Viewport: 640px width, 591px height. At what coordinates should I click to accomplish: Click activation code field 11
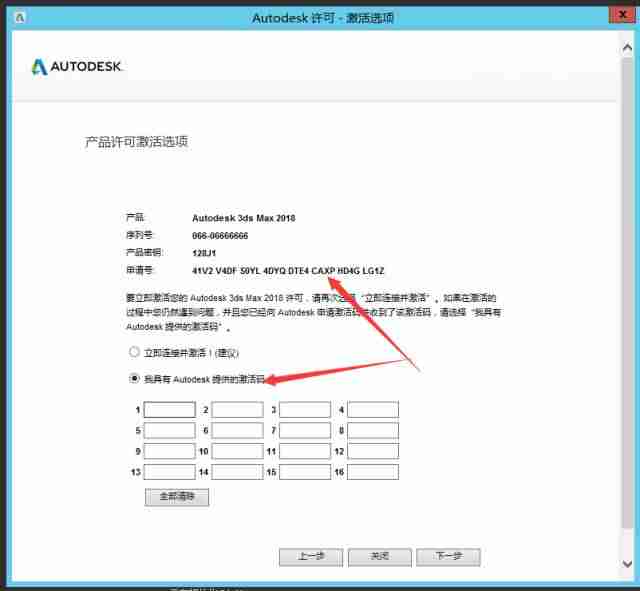[x=305, y=451]
